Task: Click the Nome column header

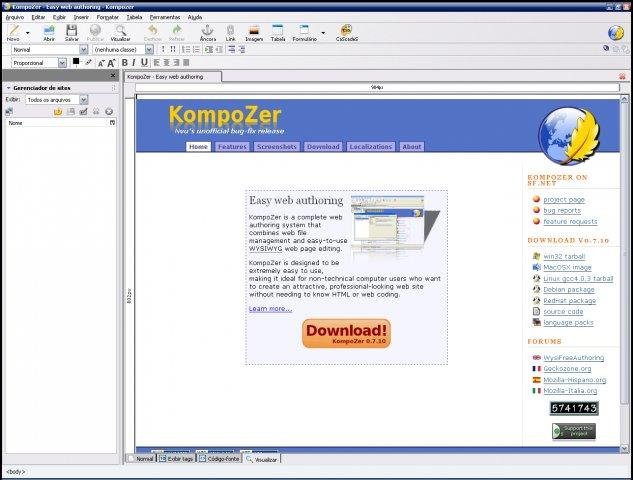Action: point(59,123)
